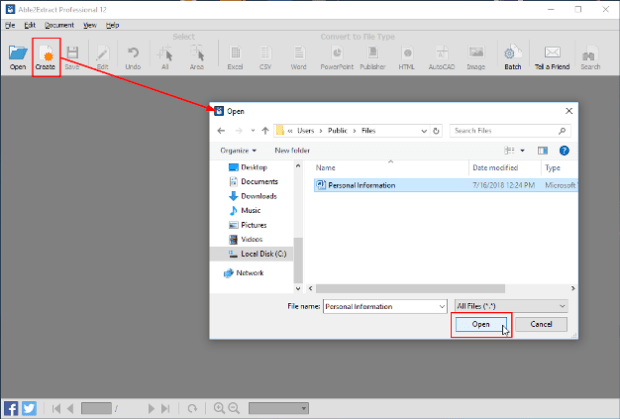620x419 pixels.
Task: Select Downloads in navigation pane
Action: point(253,196)
